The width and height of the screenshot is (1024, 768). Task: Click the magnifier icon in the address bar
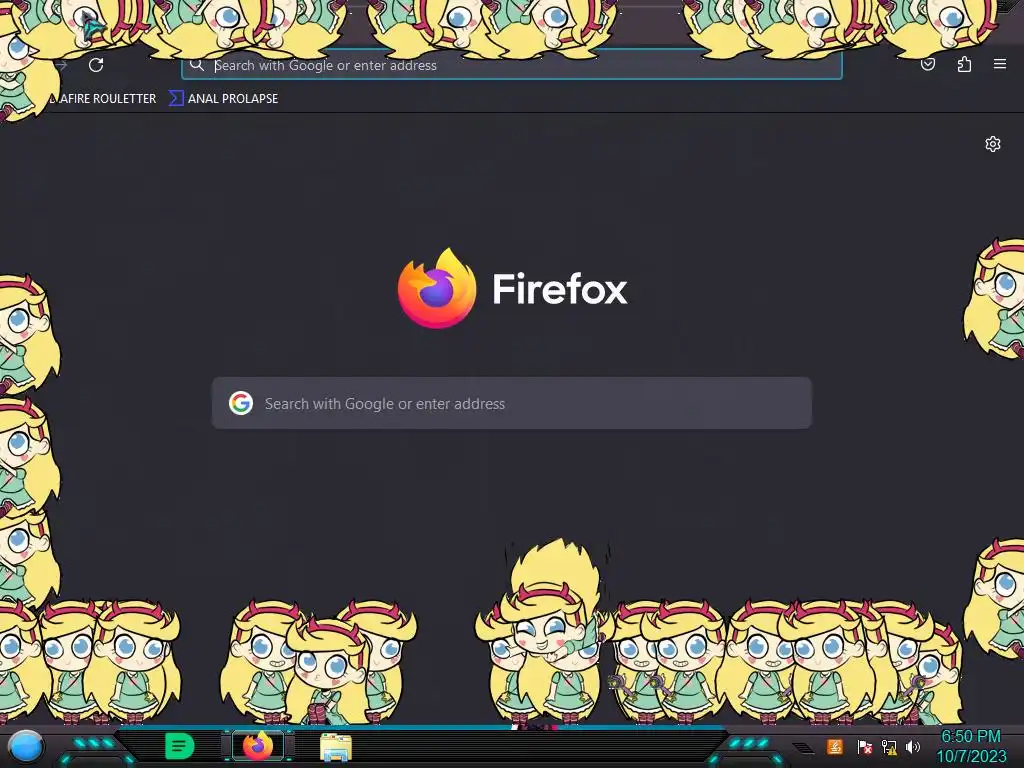click(197, 65)
